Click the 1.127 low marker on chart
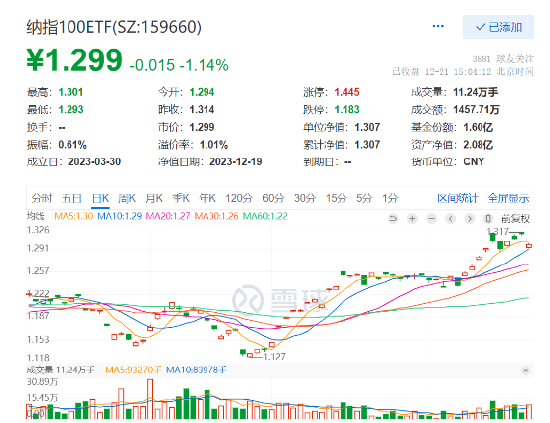This screenshot has width=550, height=423. [x=274, y=357]
